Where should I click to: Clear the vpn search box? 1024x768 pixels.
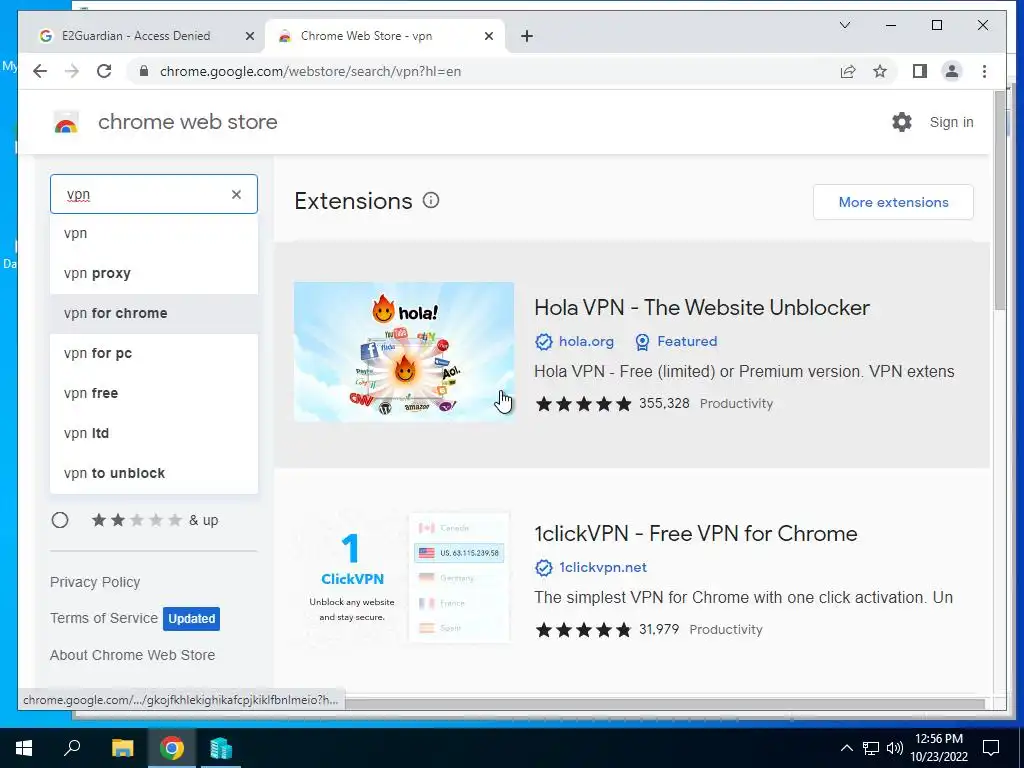pos(236,194)
